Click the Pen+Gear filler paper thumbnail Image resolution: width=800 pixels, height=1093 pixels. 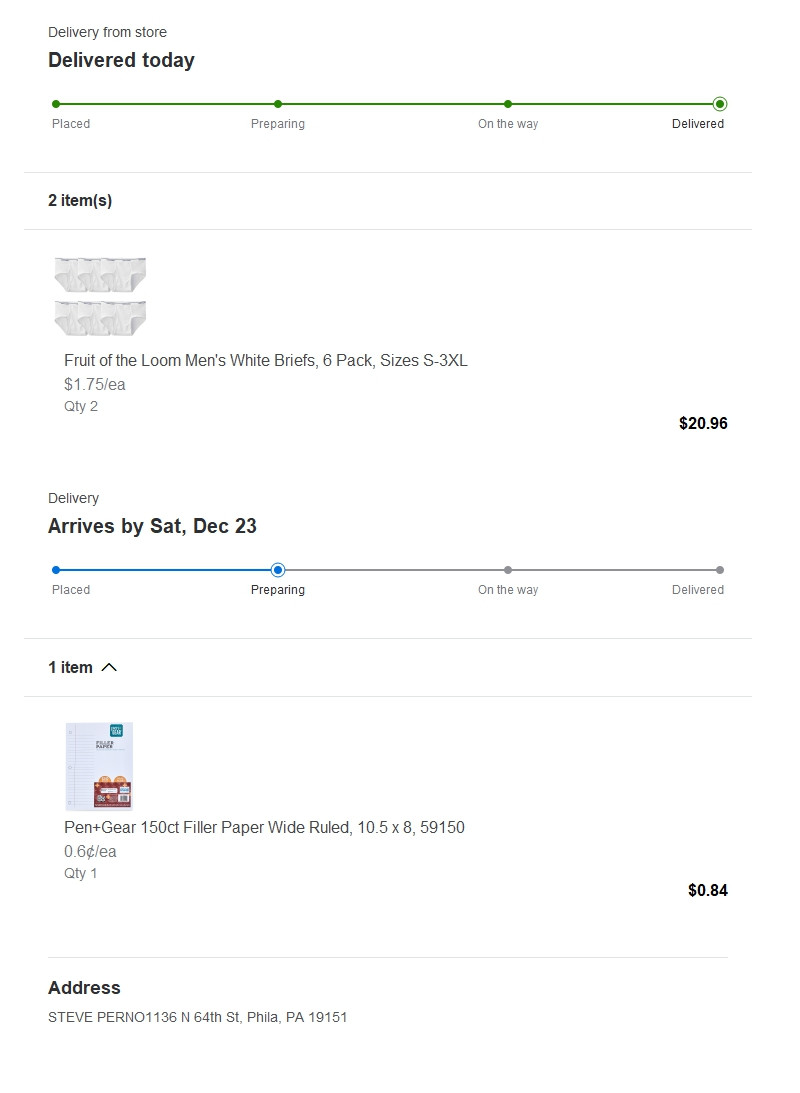[99, 766]
